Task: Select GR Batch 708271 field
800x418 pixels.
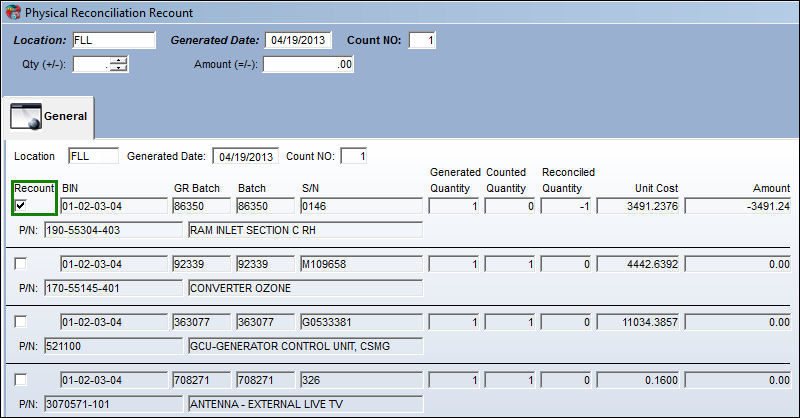Action: click(201, 381)
